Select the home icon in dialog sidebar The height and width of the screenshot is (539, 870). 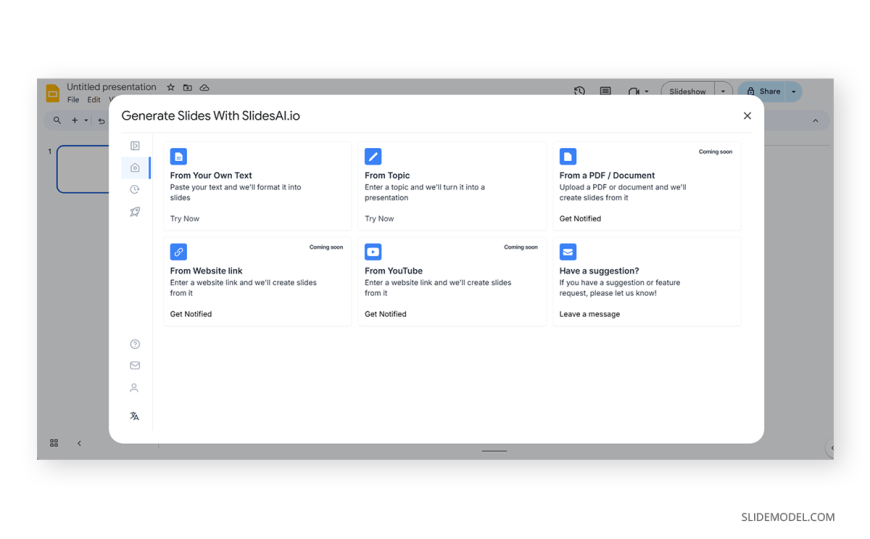135,168
